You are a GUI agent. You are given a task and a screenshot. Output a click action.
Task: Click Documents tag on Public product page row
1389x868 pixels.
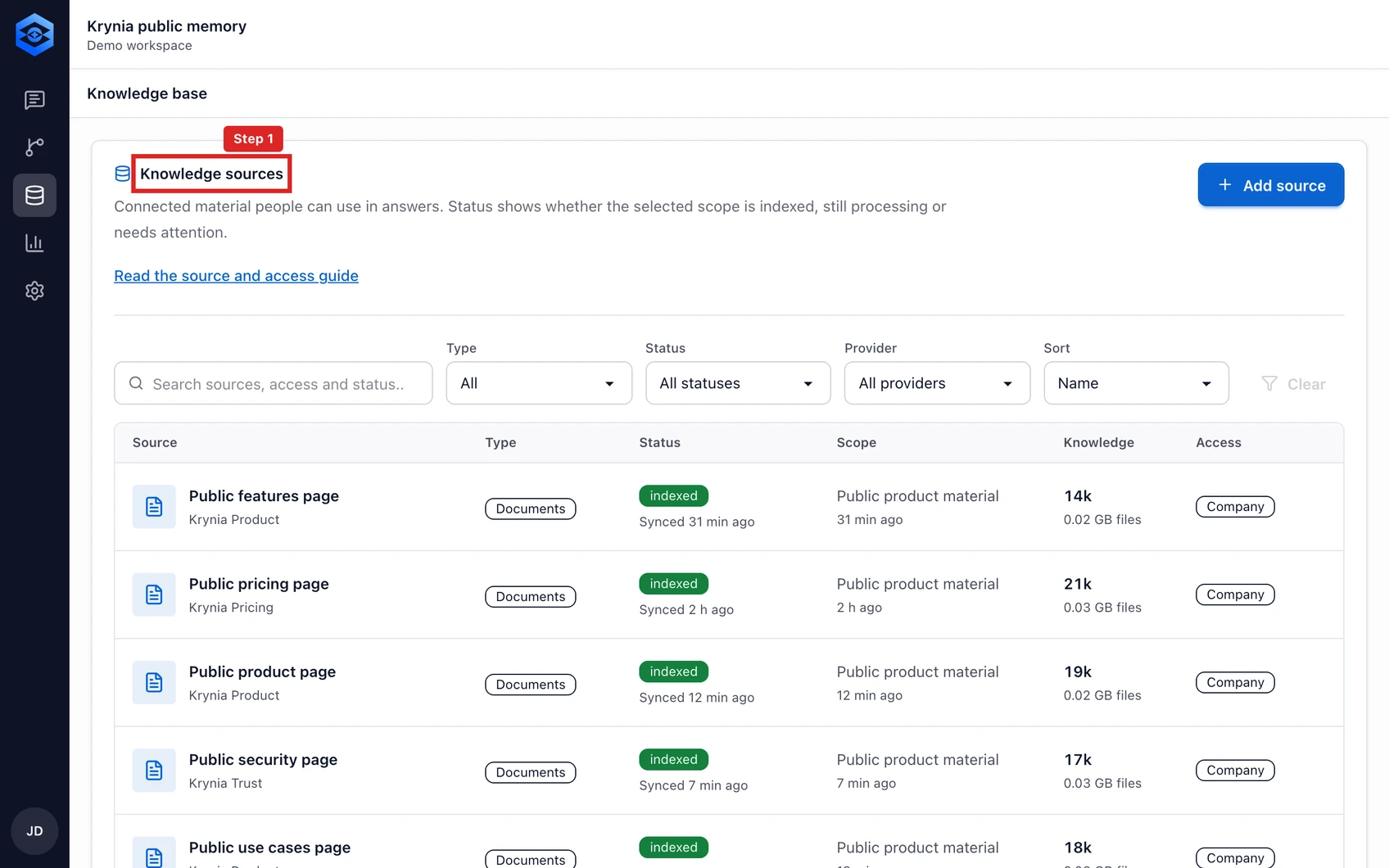[531, 685]
